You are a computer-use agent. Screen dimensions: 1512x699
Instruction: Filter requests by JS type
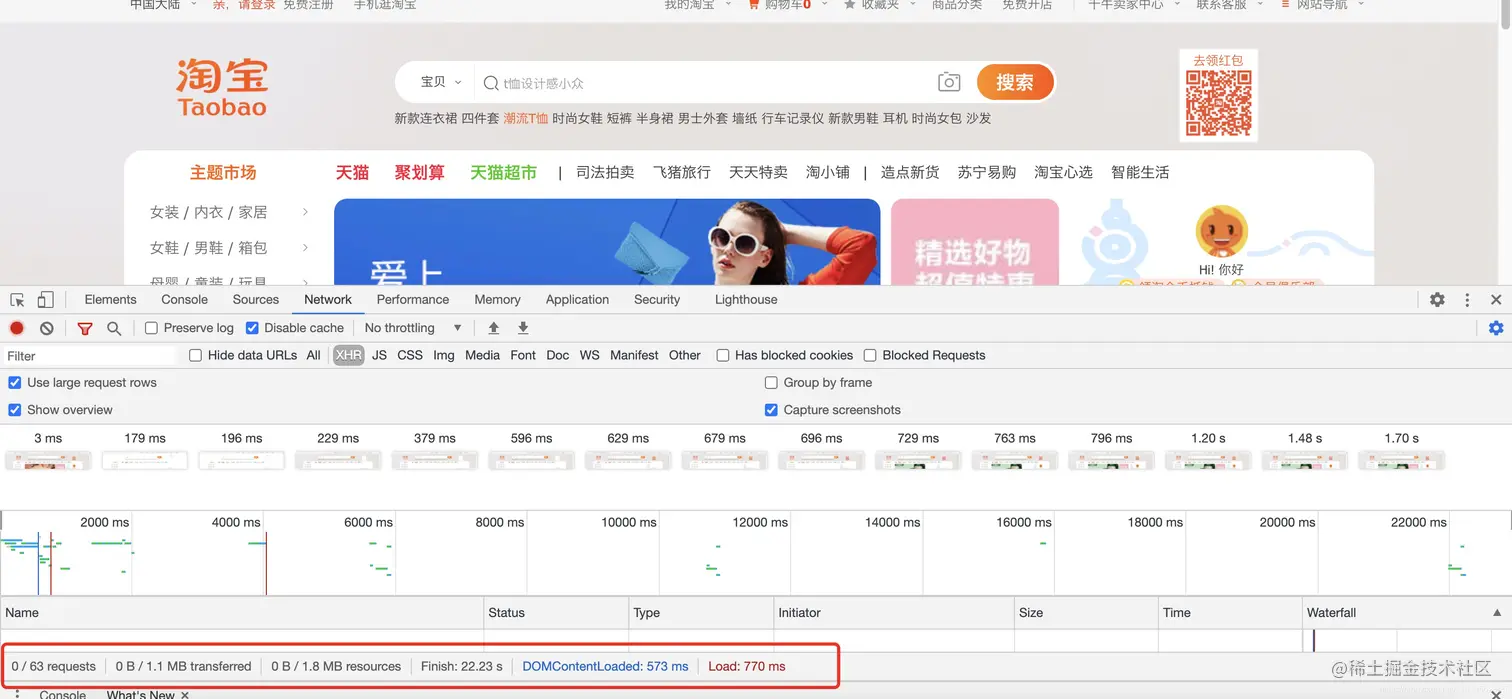[x=379, y=355]
